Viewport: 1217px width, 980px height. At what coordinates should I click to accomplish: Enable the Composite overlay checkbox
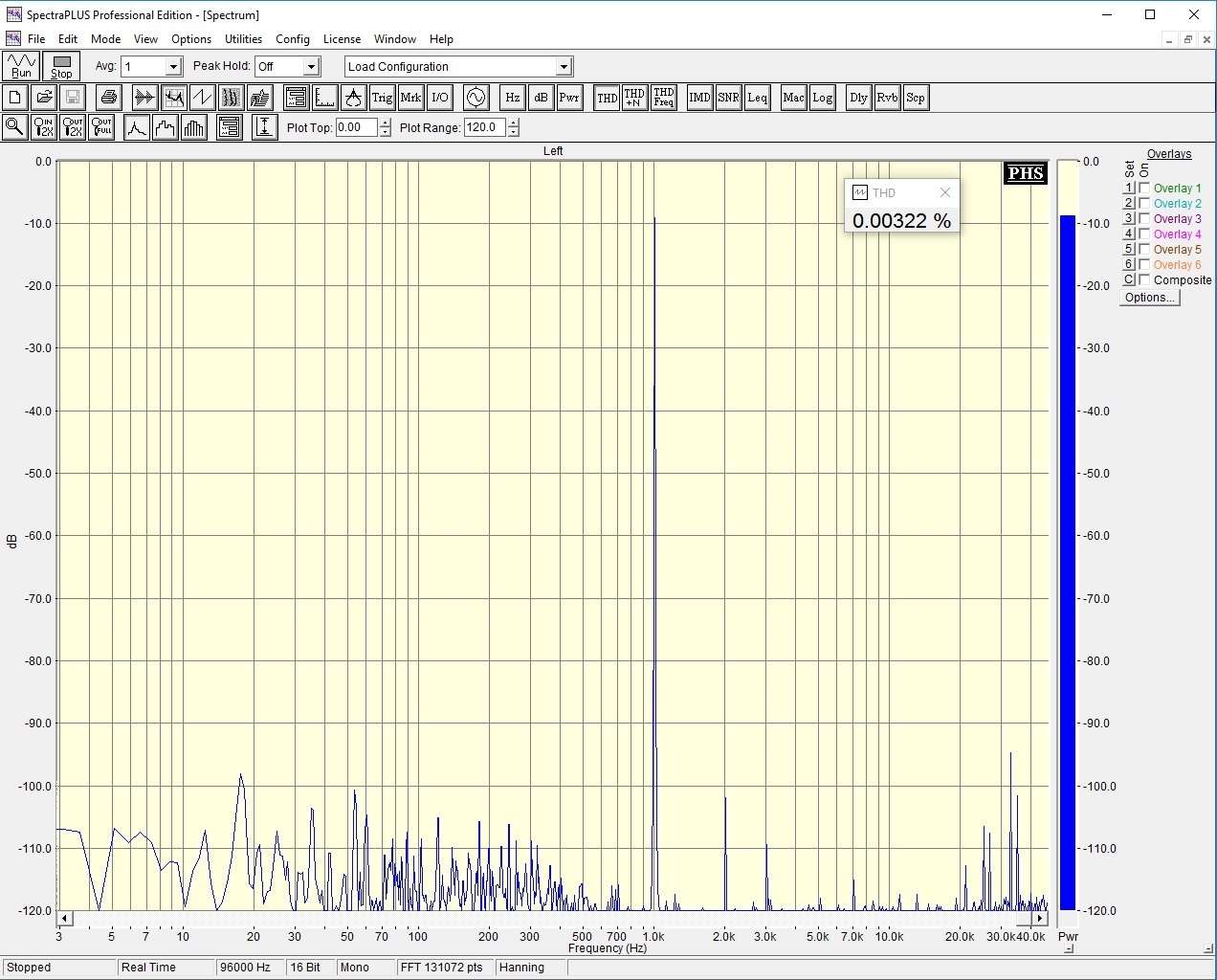[x=1144, y=280]
